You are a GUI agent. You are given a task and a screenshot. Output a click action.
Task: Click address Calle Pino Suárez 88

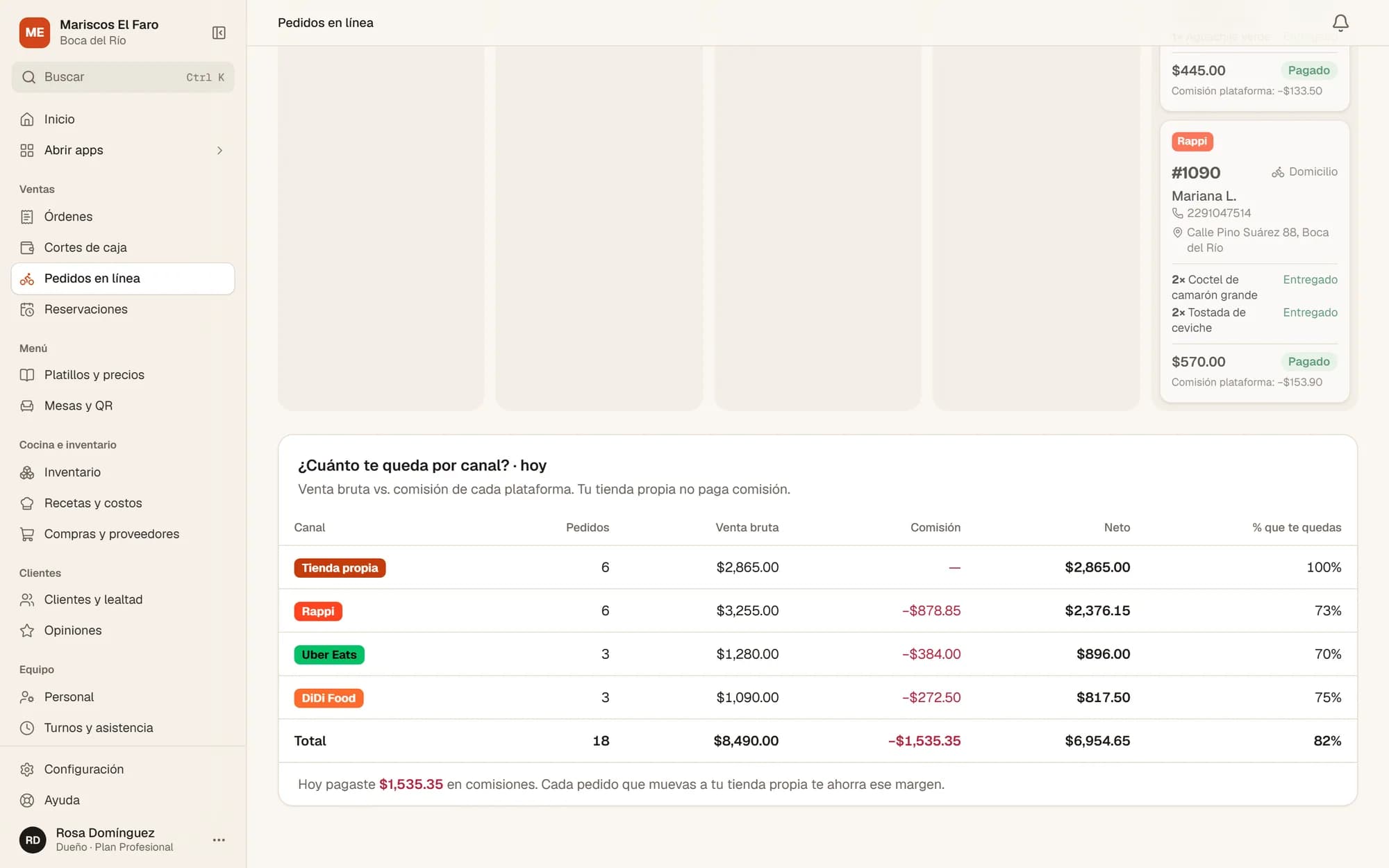point(1257,240)
